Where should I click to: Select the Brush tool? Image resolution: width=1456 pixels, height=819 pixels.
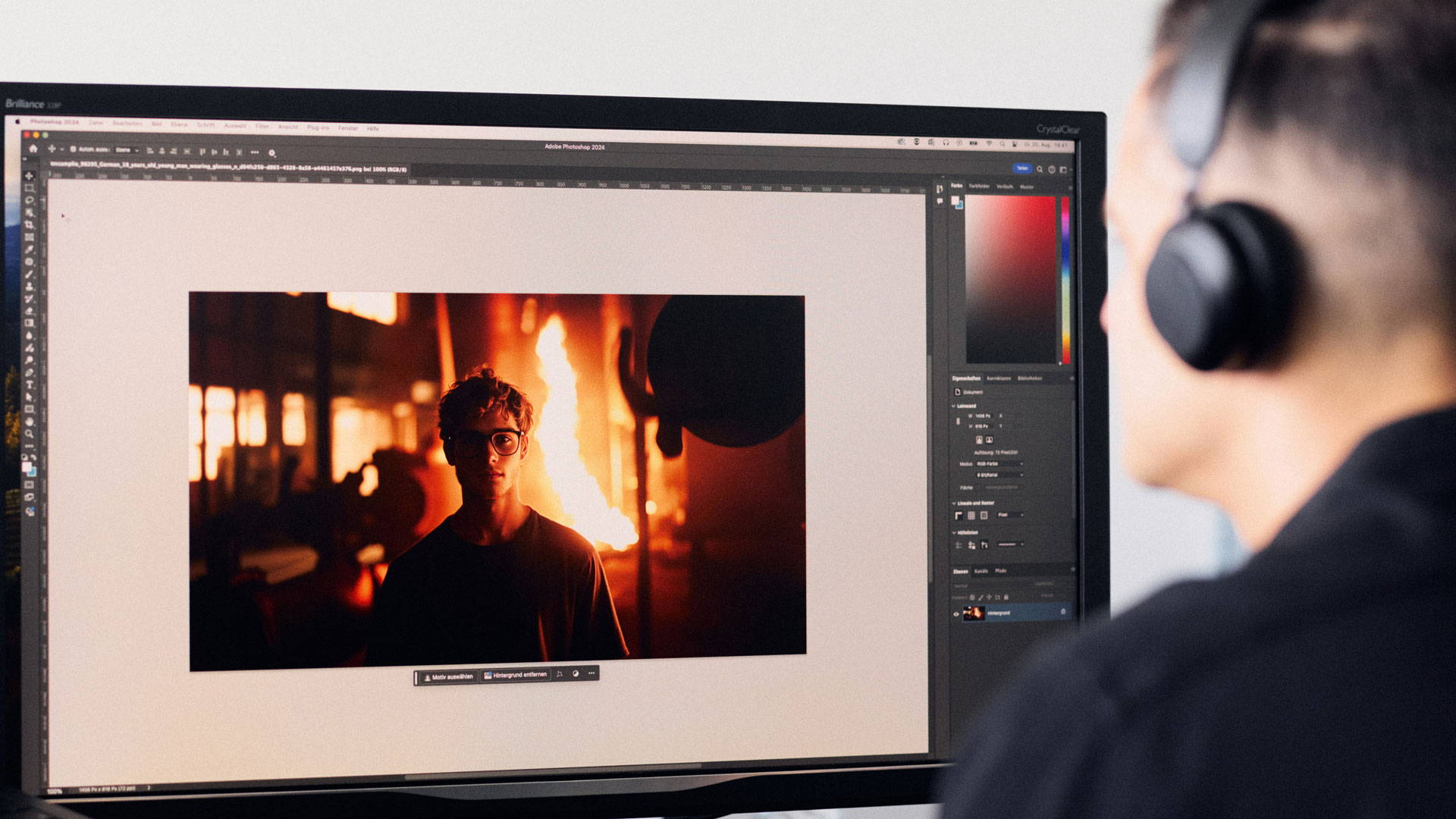coord(29,274)
